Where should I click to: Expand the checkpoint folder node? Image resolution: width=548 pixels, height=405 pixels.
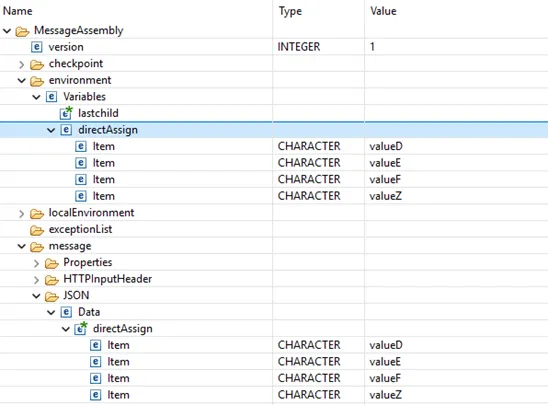(22, 64)
